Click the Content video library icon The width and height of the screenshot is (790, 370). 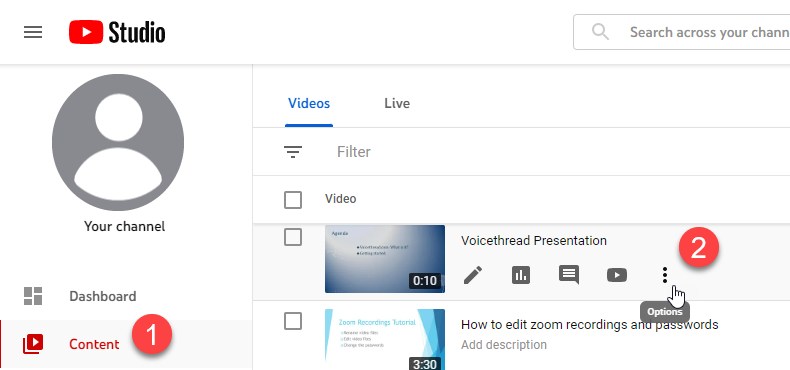tap(33, 344)
